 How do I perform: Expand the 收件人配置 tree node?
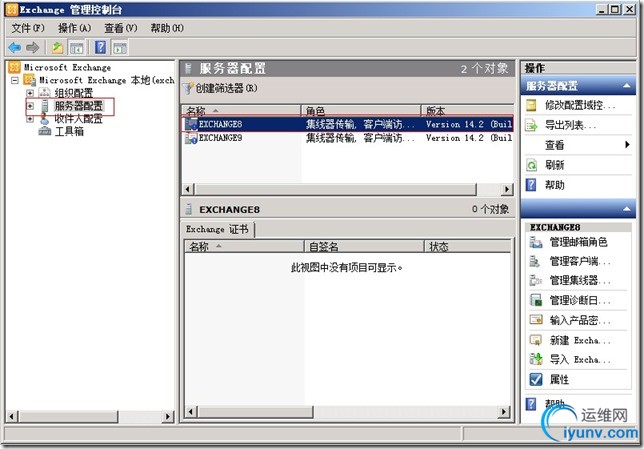(30, 119)
